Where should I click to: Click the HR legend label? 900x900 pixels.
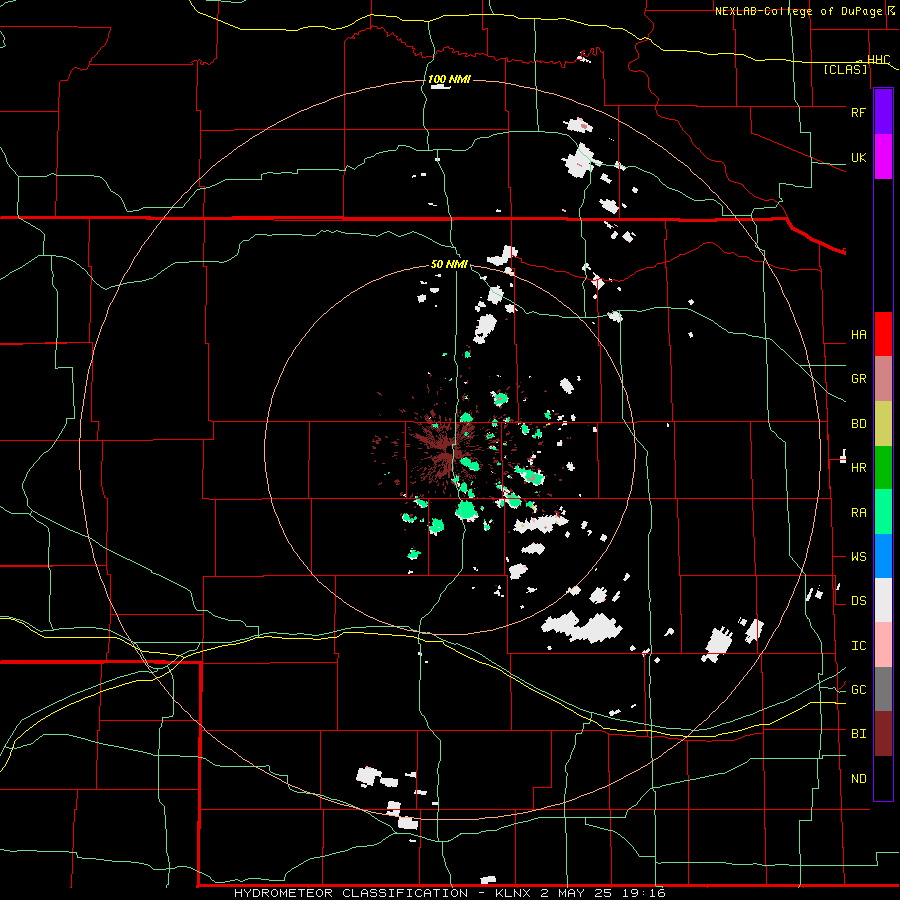(x=858, y=468)
